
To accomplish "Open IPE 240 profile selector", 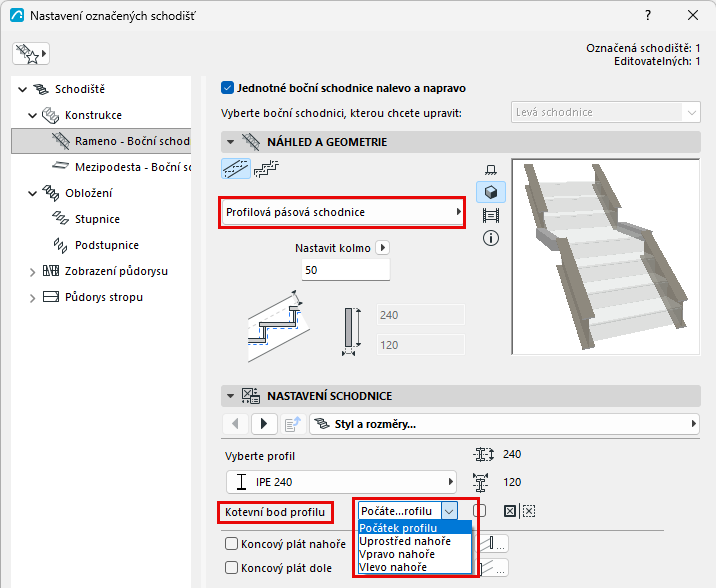I will point(341,482).
